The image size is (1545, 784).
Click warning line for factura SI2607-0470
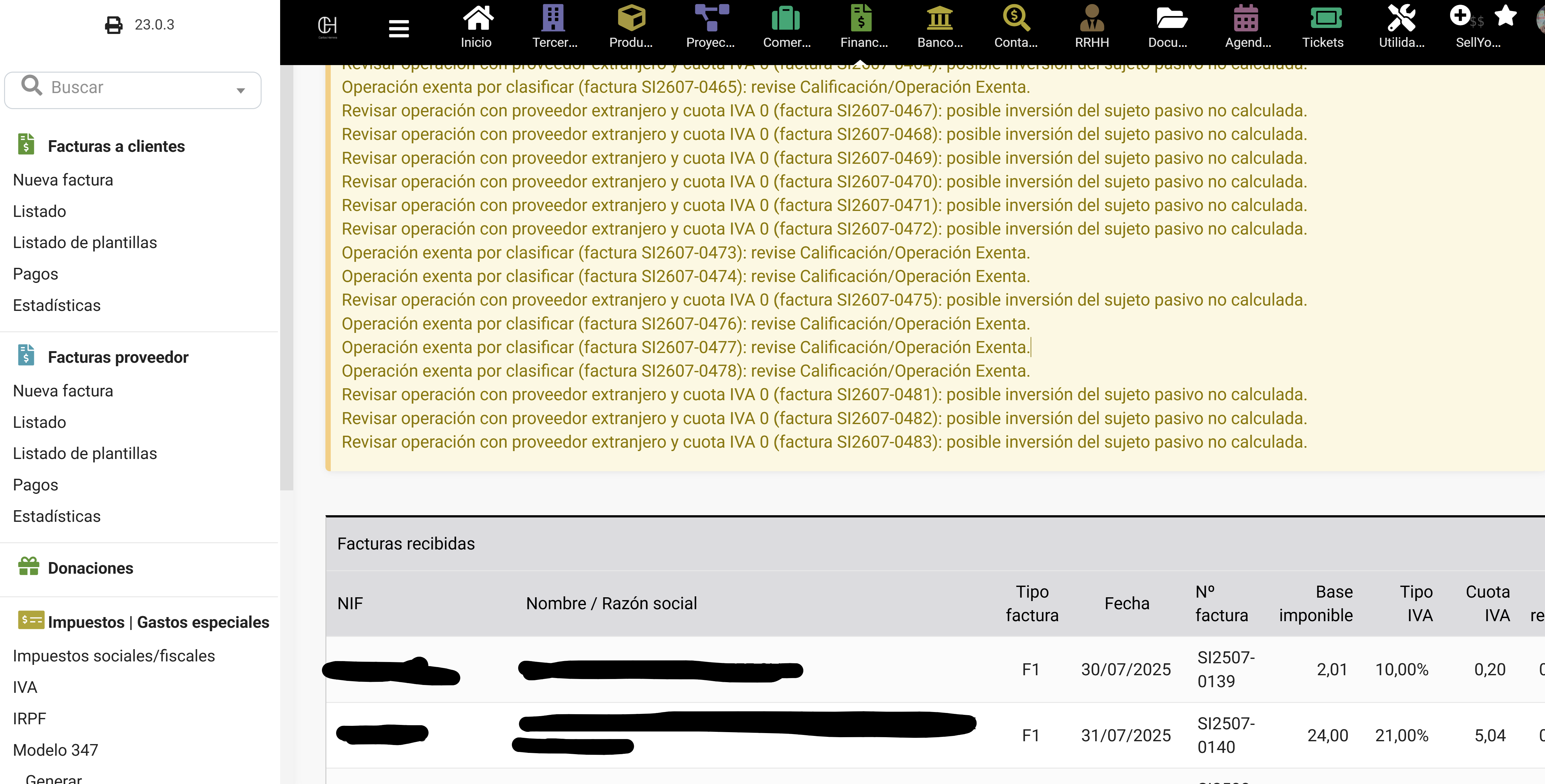[x=824, y=182]
